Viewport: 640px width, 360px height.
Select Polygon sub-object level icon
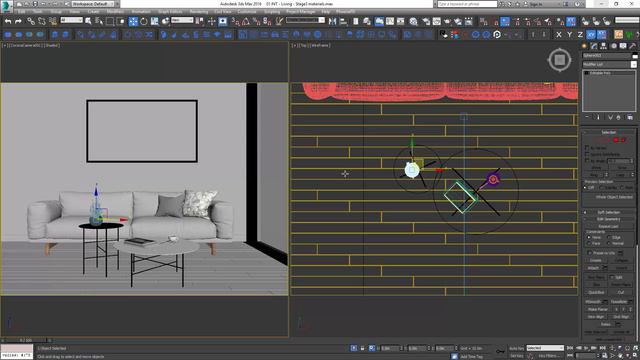point(616,140)
